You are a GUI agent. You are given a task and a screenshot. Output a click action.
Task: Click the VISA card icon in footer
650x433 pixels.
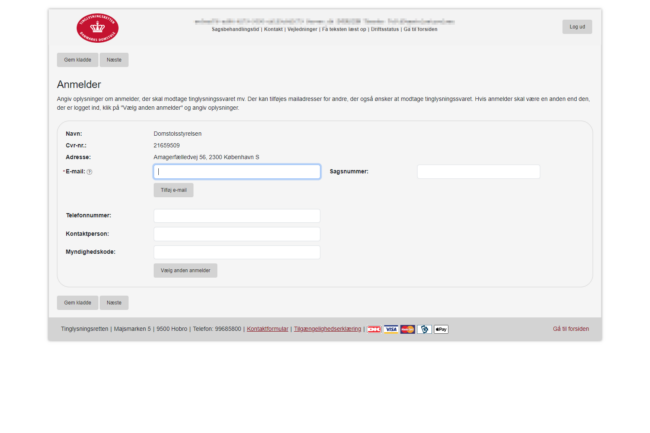tap(391, 329)
